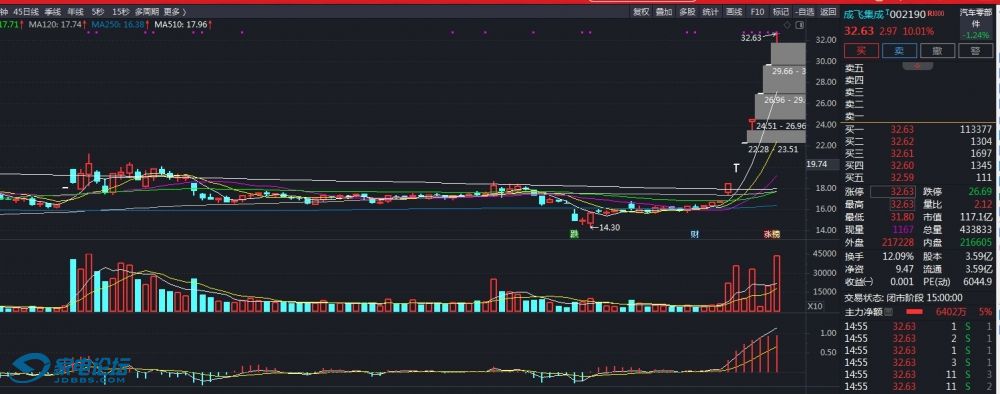Click the 涨榜 marker under the chart
The height and width of the screenshot is (394, 1000).
[772, 234]
